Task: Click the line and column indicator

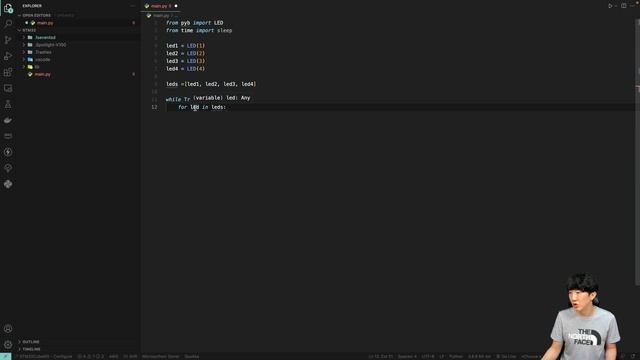Action: click(380, 356)
